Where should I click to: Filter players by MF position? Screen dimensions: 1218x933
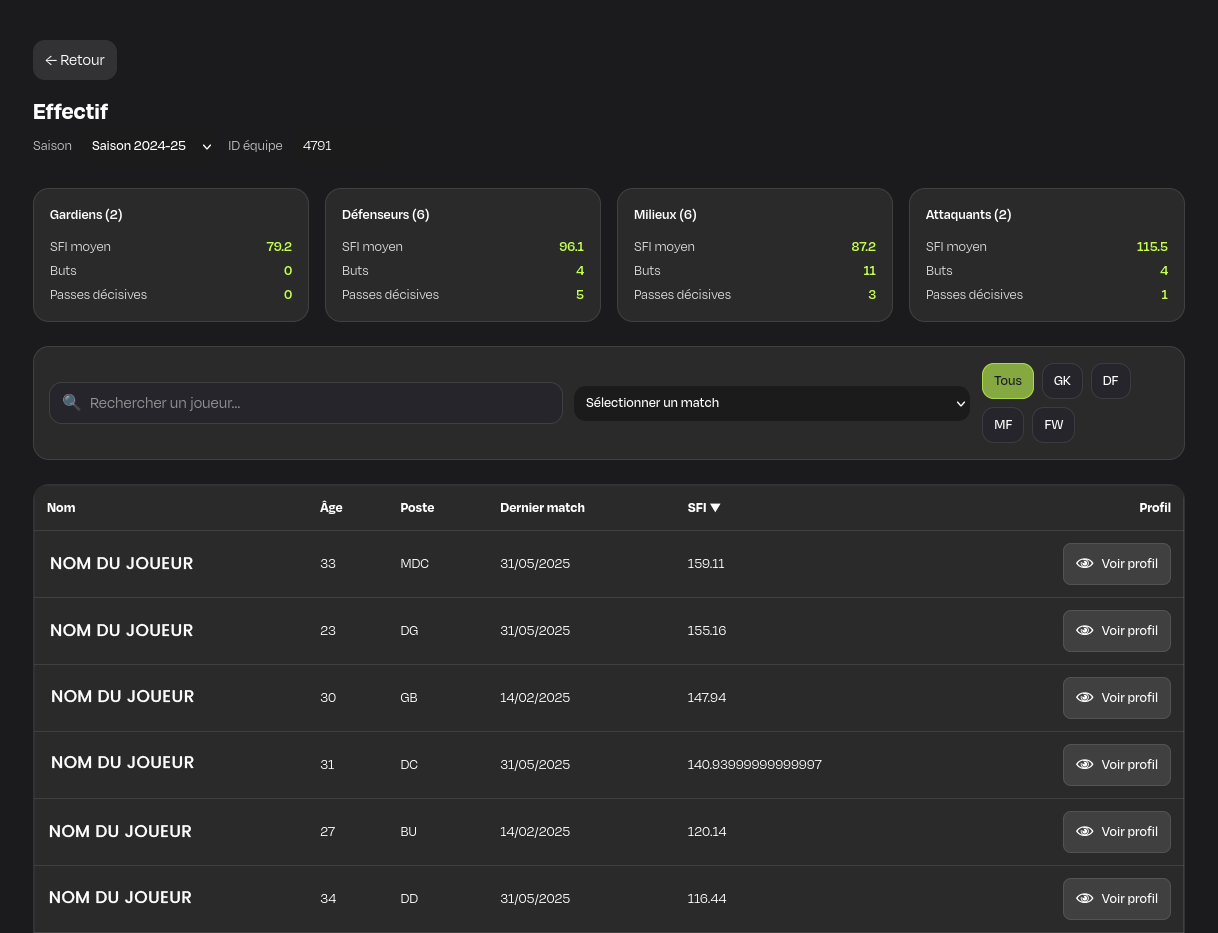1002,425
